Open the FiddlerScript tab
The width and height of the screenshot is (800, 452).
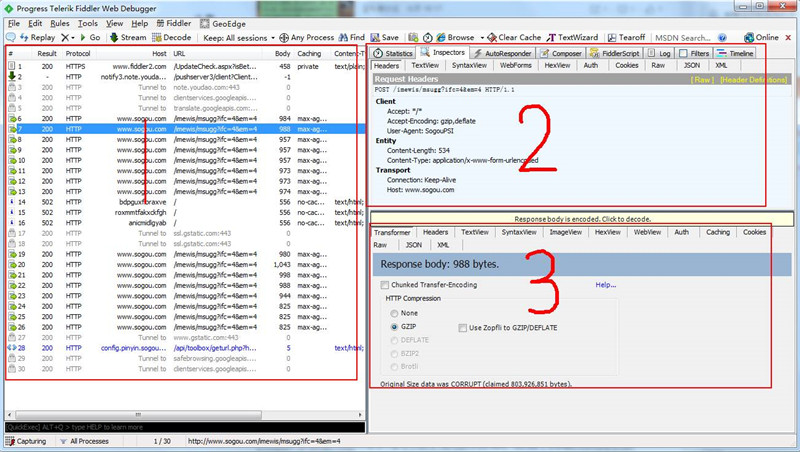(x=614, y=53)
